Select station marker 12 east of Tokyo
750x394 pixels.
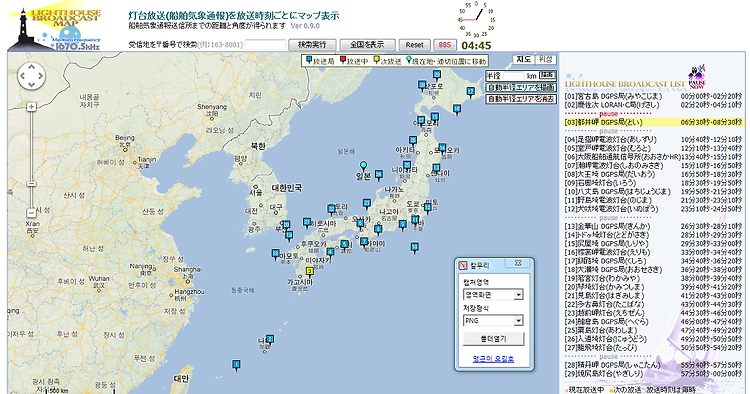[x=428, y=208]
